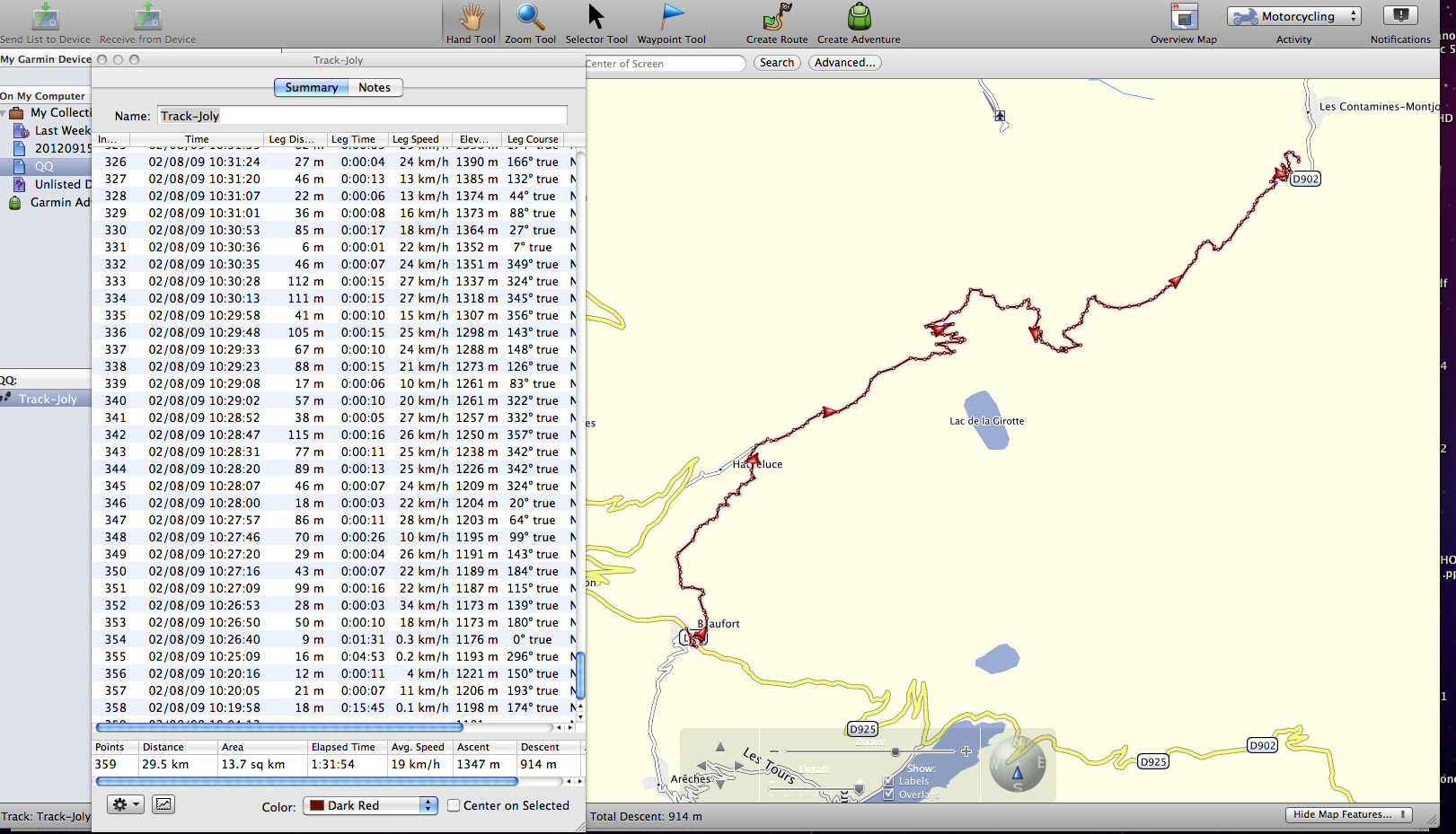Toggle Center on Selected checkbox

(454, 805)
